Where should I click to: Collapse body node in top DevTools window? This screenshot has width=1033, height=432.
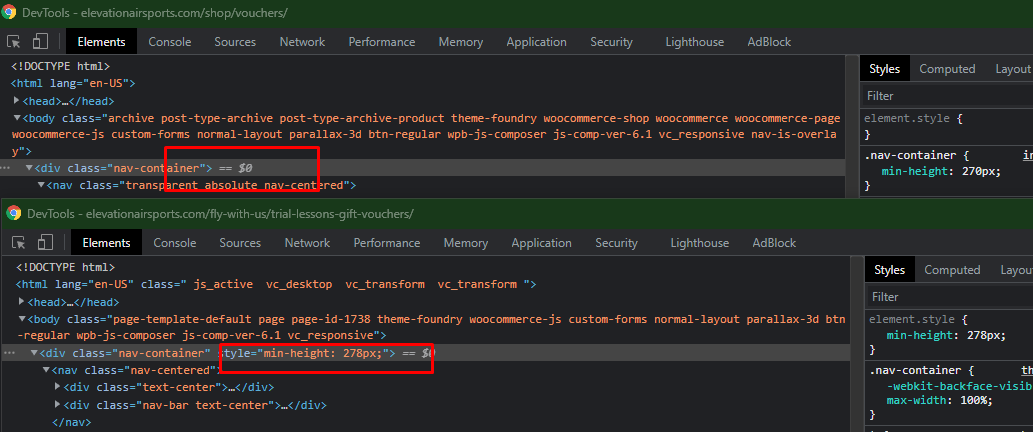click(17, 119)
